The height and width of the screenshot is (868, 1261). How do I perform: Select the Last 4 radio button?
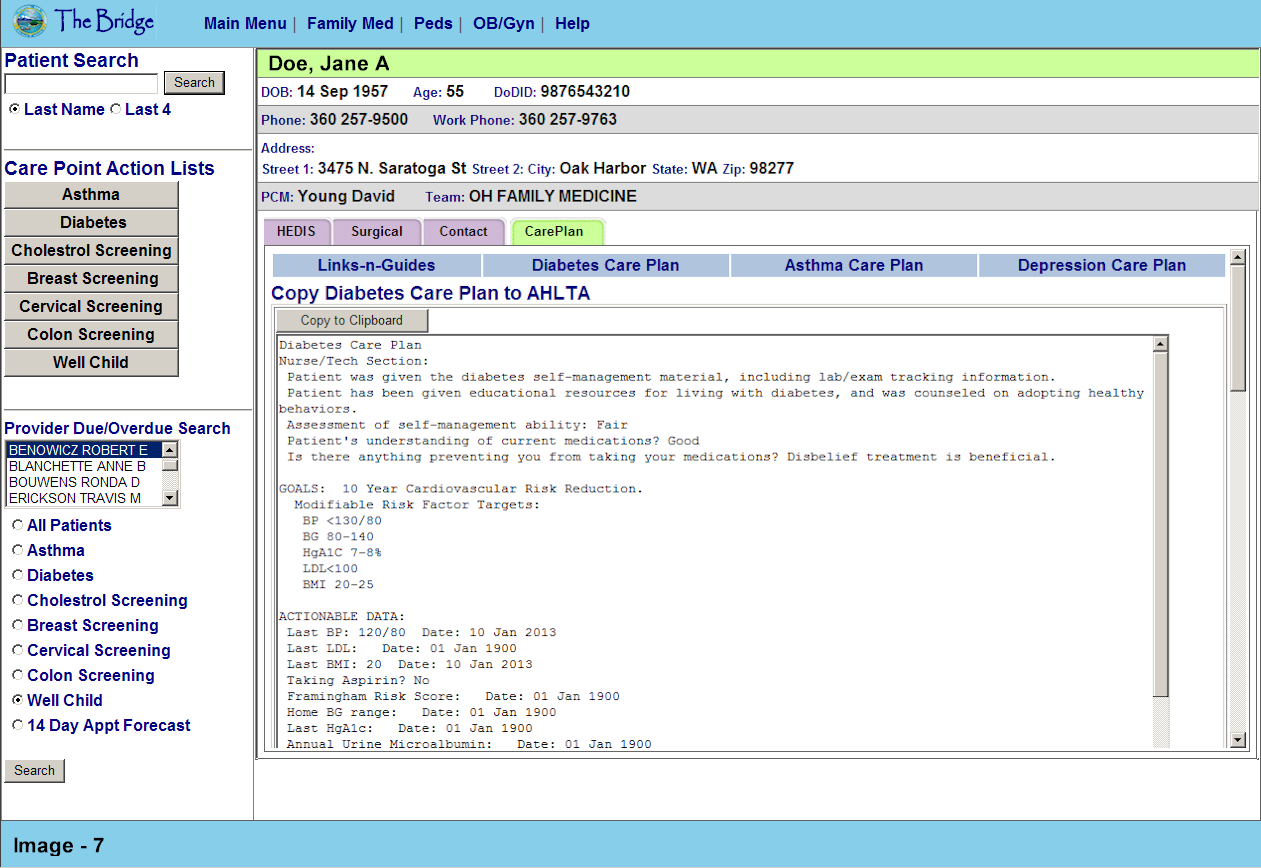point(115,109)
